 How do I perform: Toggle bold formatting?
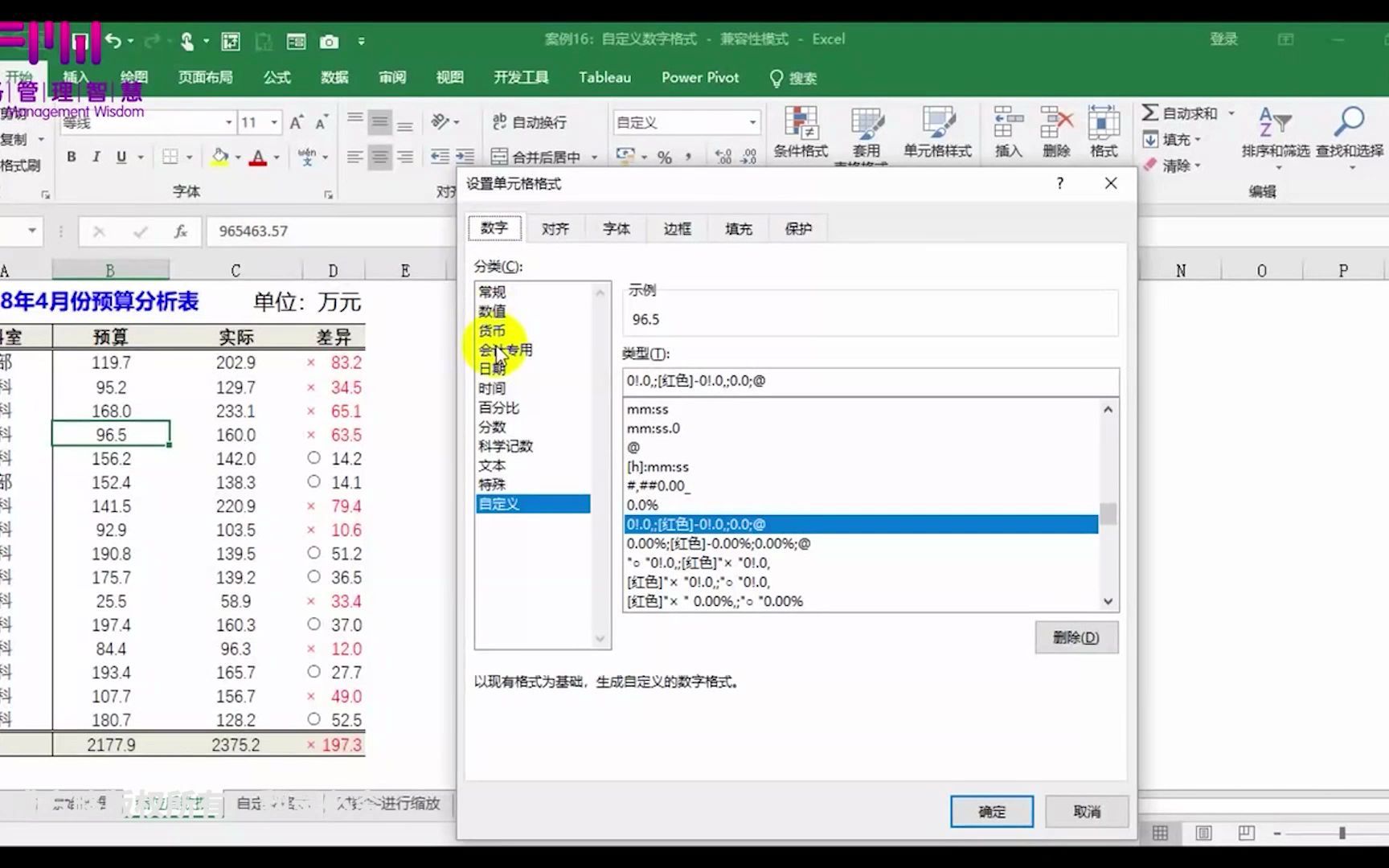(71, 157)
